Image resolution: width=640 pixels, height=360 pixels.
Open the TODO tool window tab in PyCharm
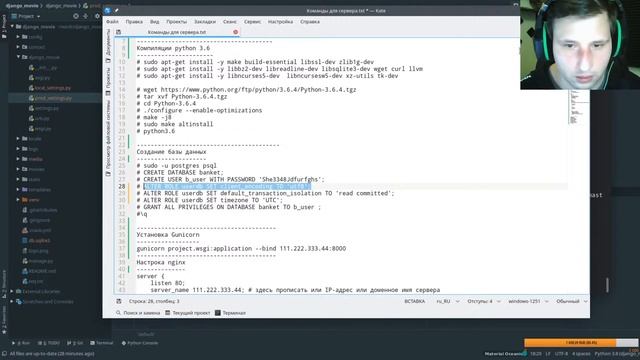(x=49, y=343)
